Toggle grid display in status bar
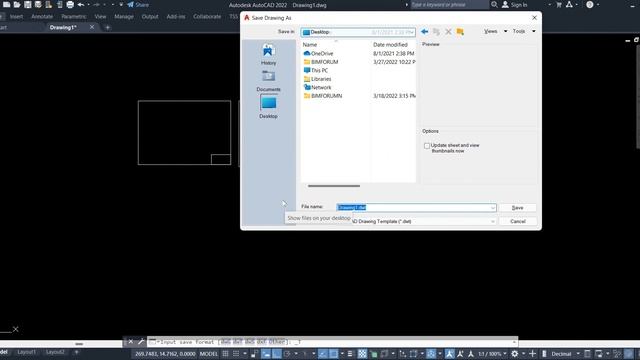 point(225,354)
